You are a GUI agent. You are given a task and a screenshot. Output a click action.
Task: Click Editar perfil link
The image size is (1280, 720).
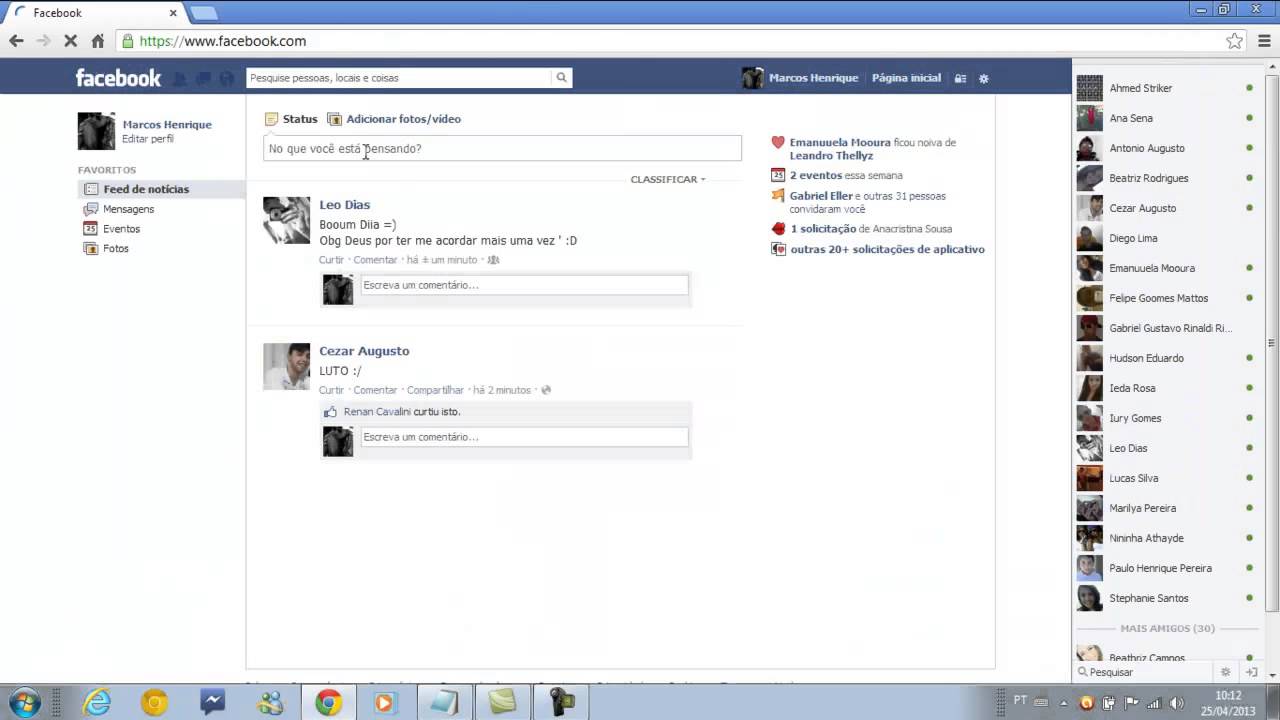[148, 139]
